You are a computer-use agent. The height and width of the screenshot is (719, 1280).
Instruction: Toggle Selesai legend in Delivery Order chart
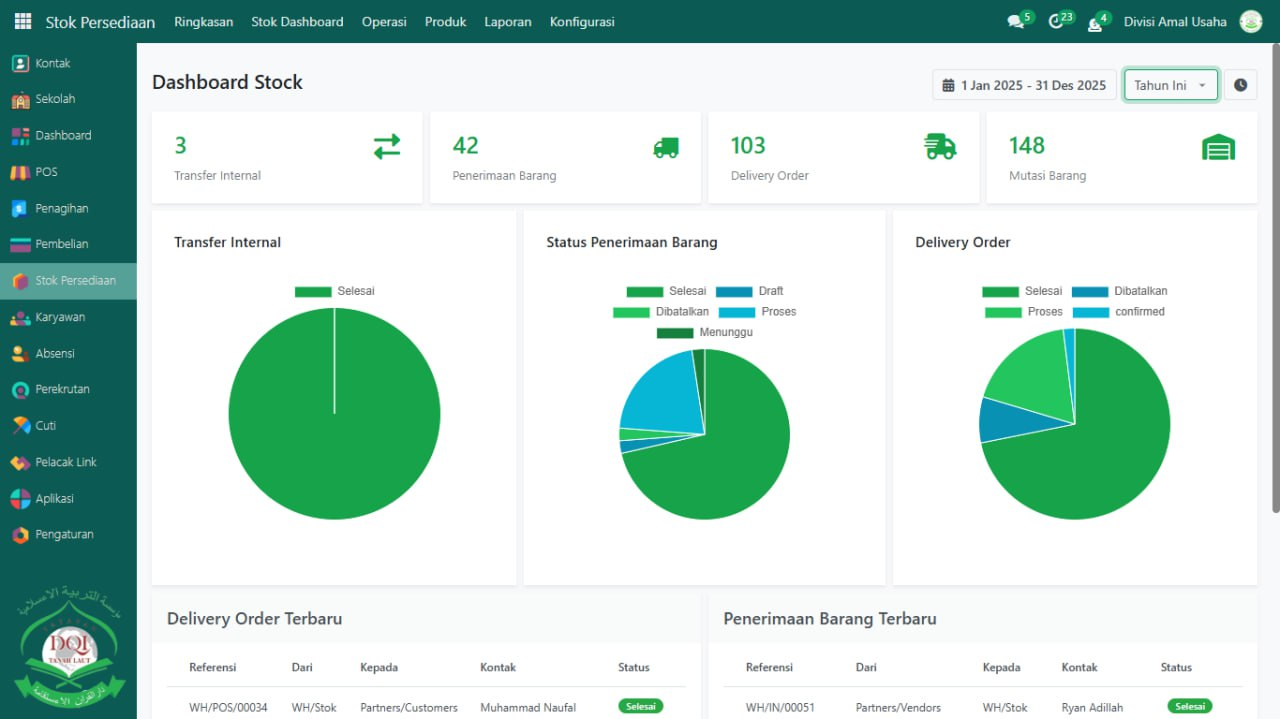point(1022,291)
